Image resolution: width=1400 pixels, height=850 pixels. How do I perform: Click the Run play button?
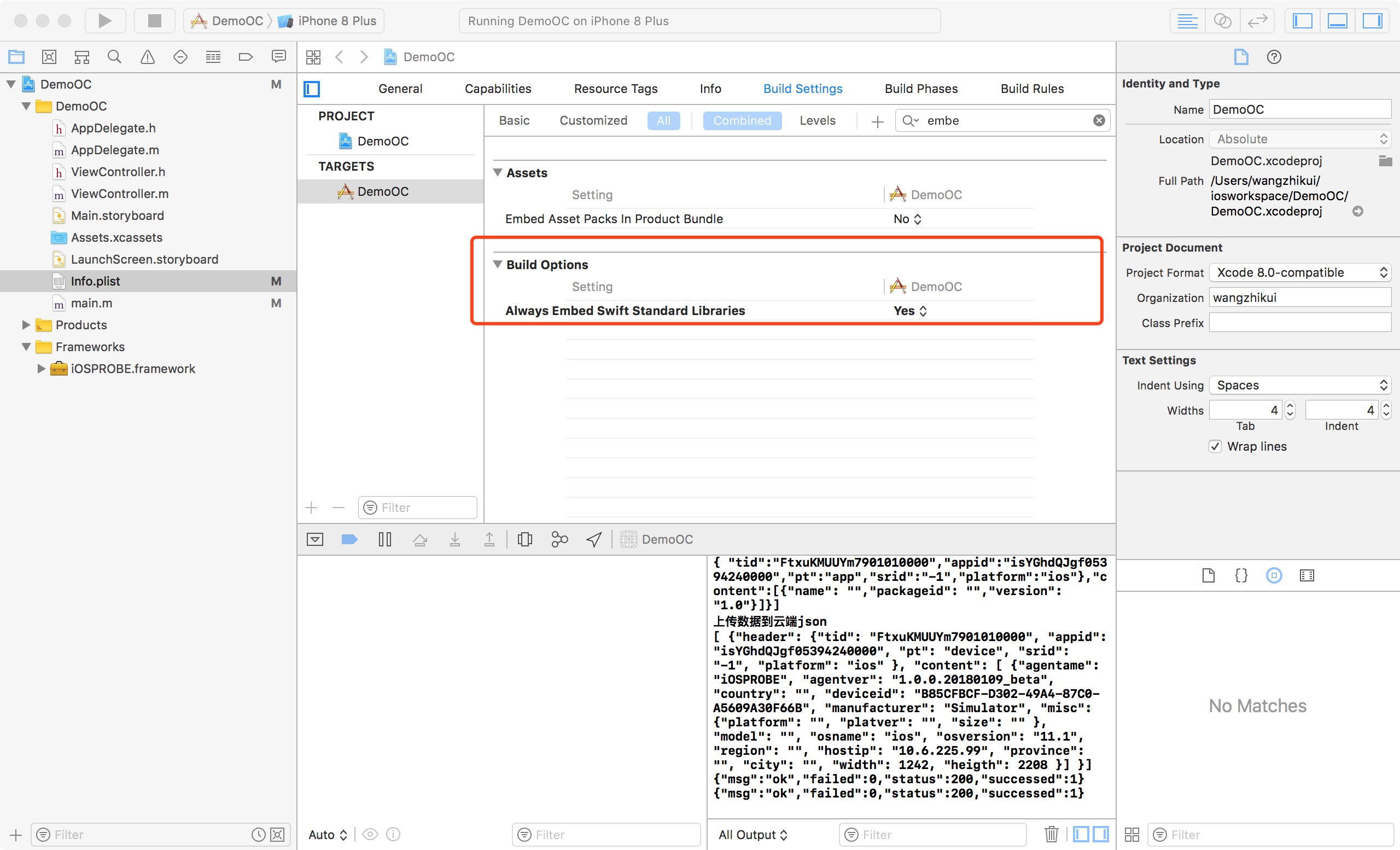(x=104, y=21)
